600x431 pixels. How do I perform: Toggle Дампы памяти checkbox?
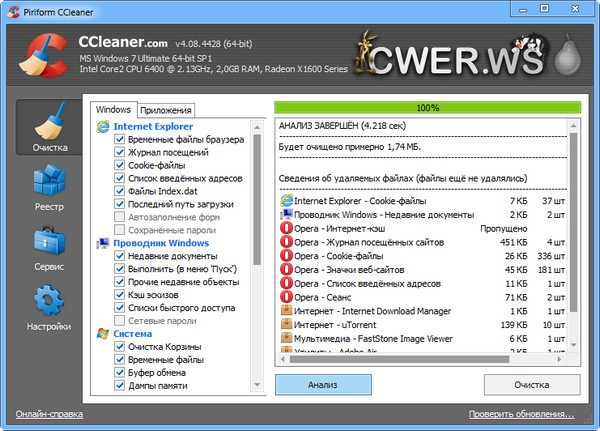(x=119, y=385)
